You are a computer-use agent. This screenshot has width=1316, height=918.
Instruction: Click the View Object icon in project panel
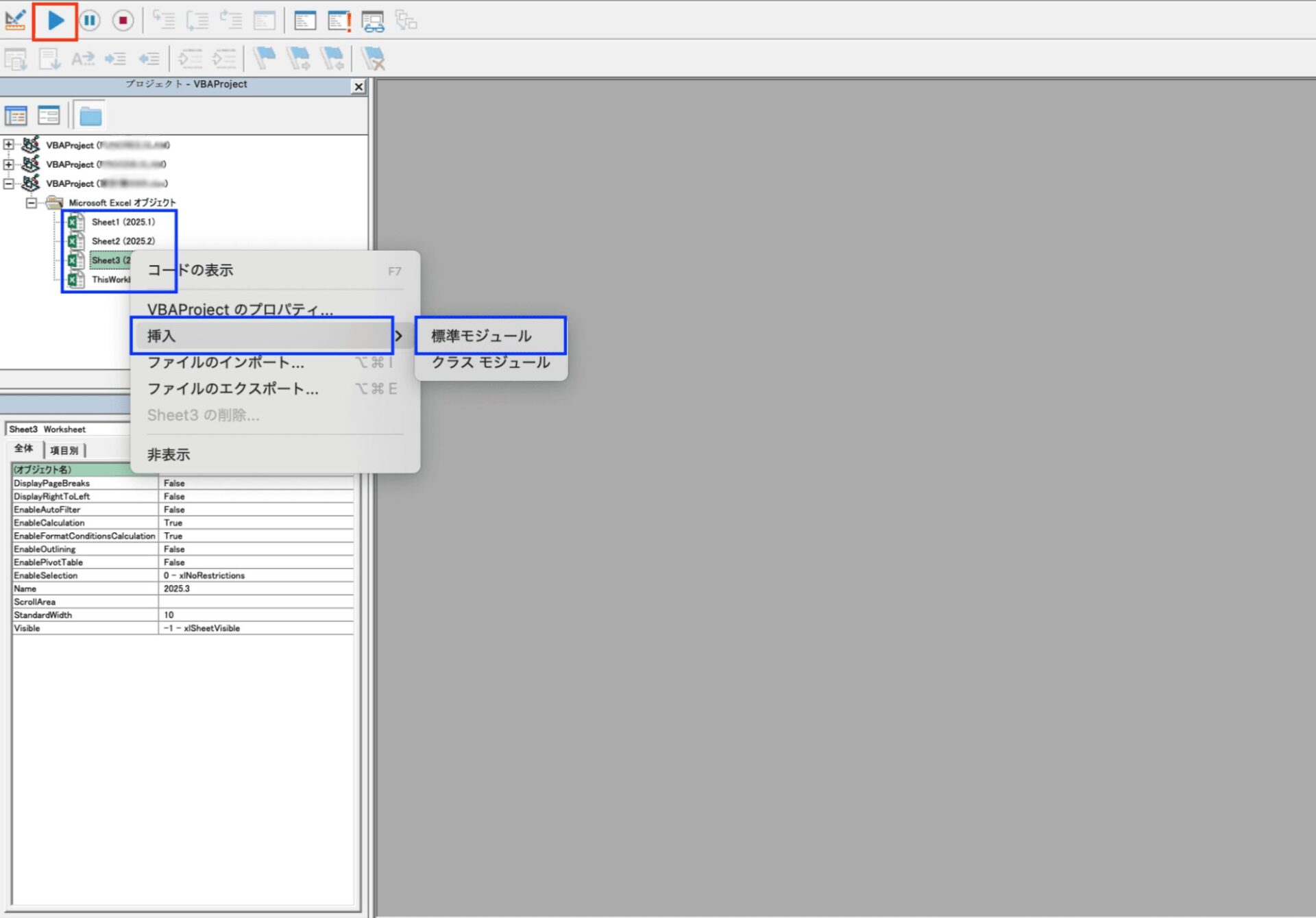click(x=49, y=116)
